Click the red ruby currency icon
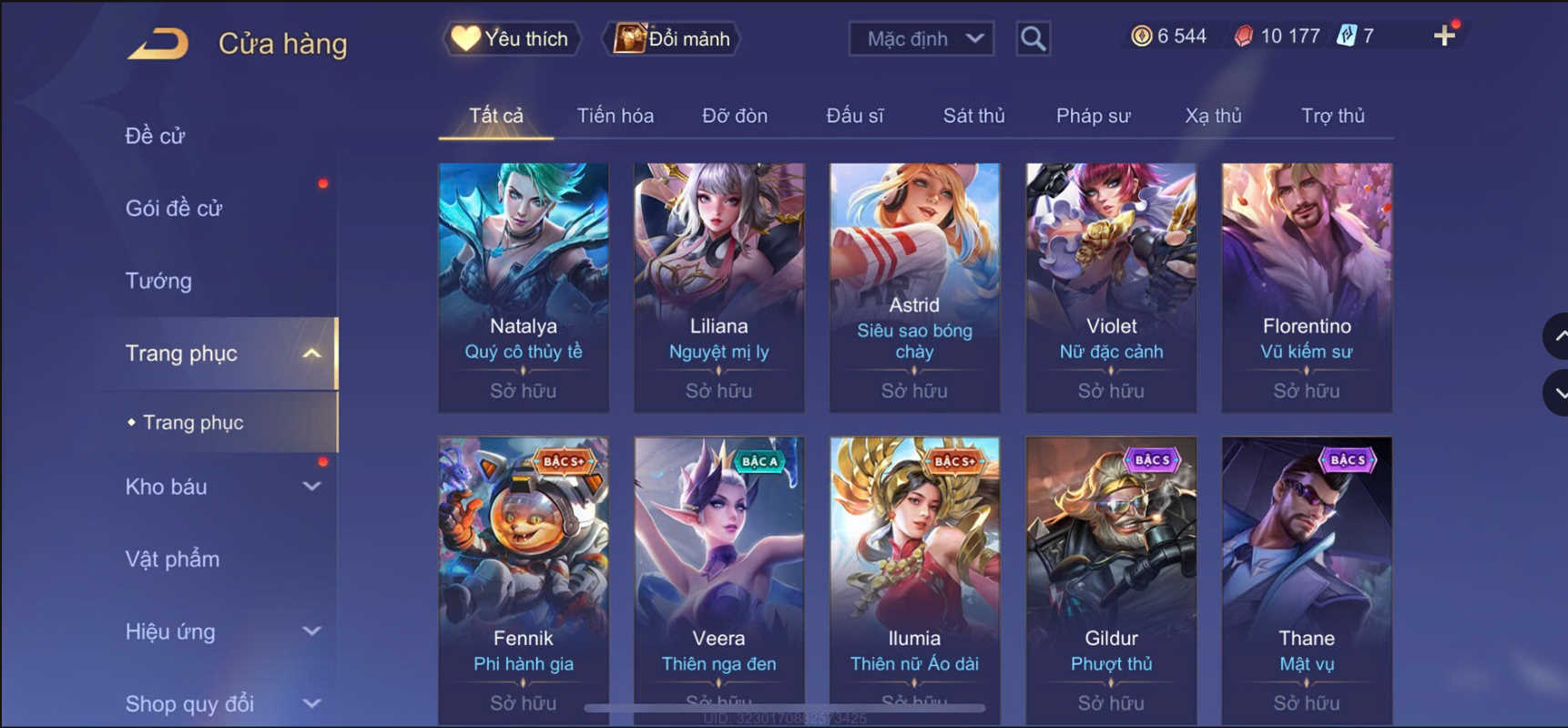Viewport: 1568px width, 728px height. (1243, 36)
